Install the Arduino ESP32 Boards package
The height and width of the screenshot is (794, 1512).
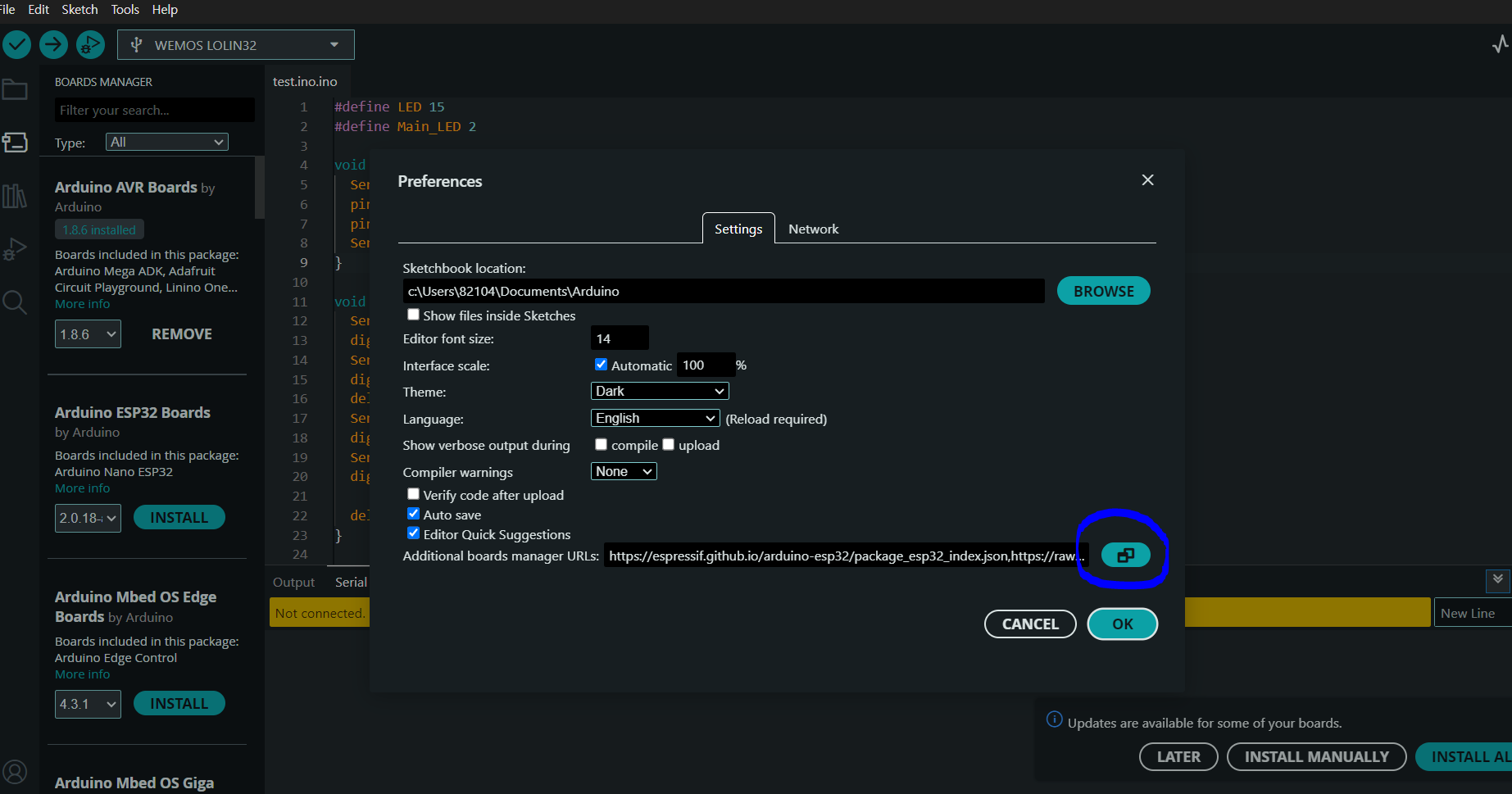coord(179,518)
